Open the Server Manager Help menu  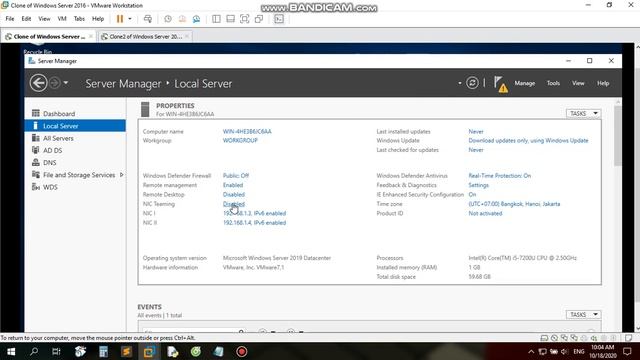click(603, 83)
